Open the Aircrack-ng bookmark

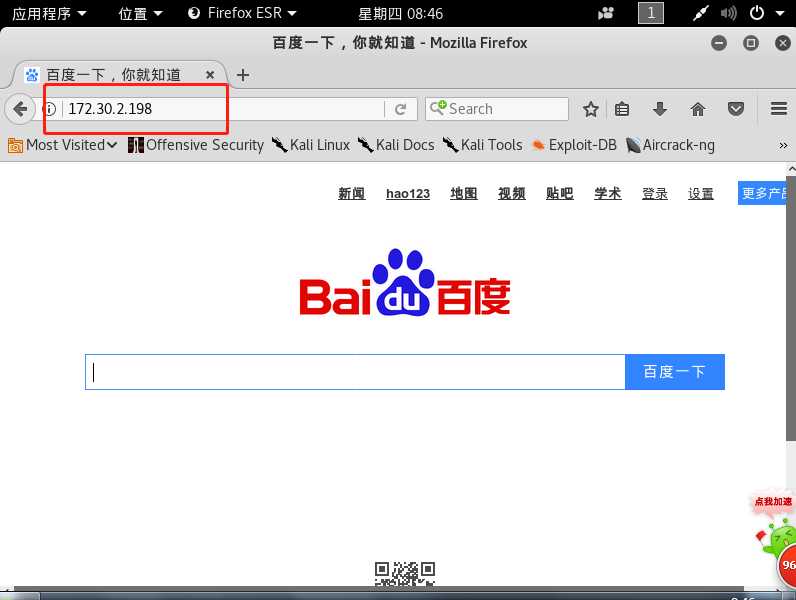coord(670,145)
